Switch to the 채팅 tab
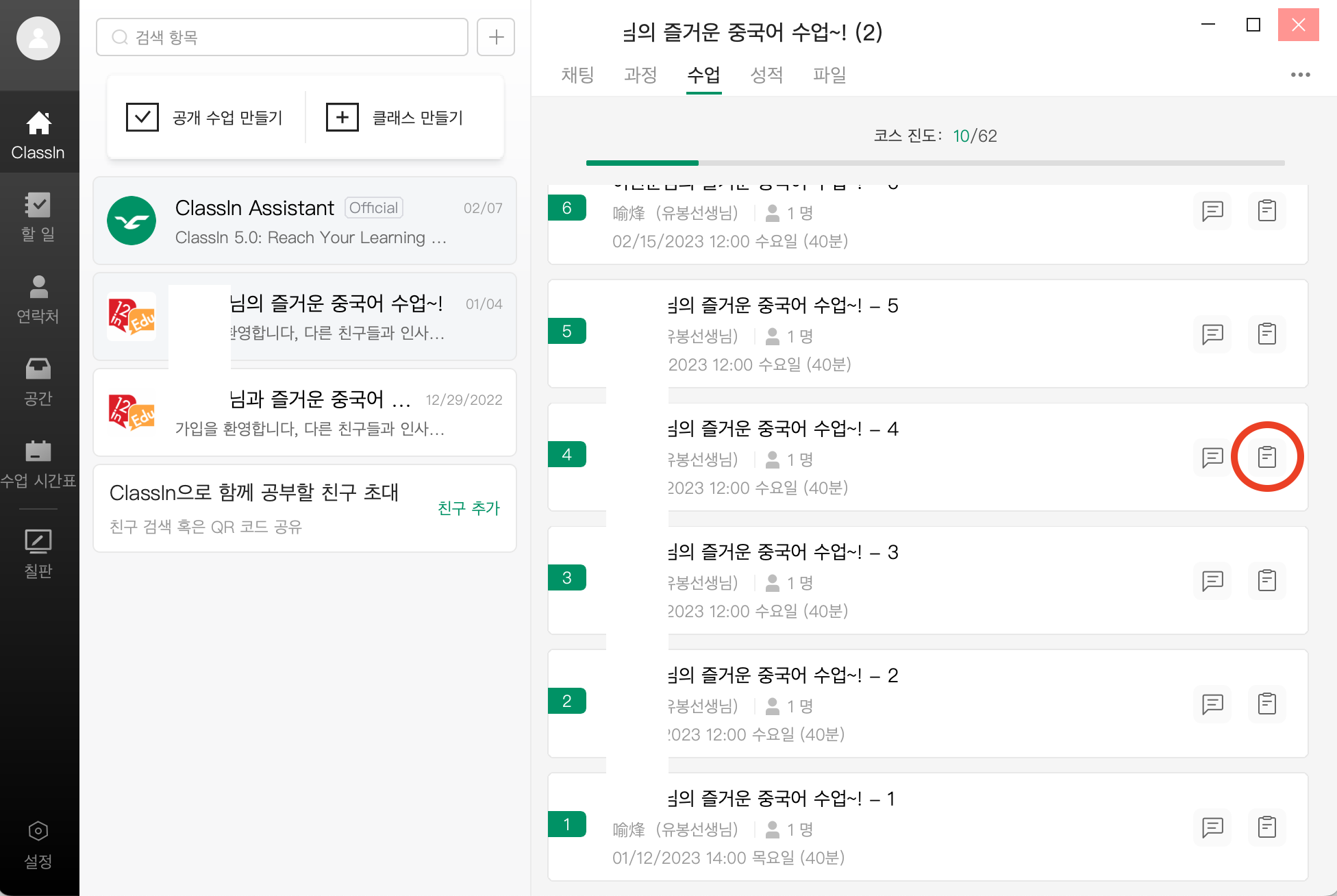The width and height of the screenshot is (1337, 896). pyautogui.click(x=577, y=75)
